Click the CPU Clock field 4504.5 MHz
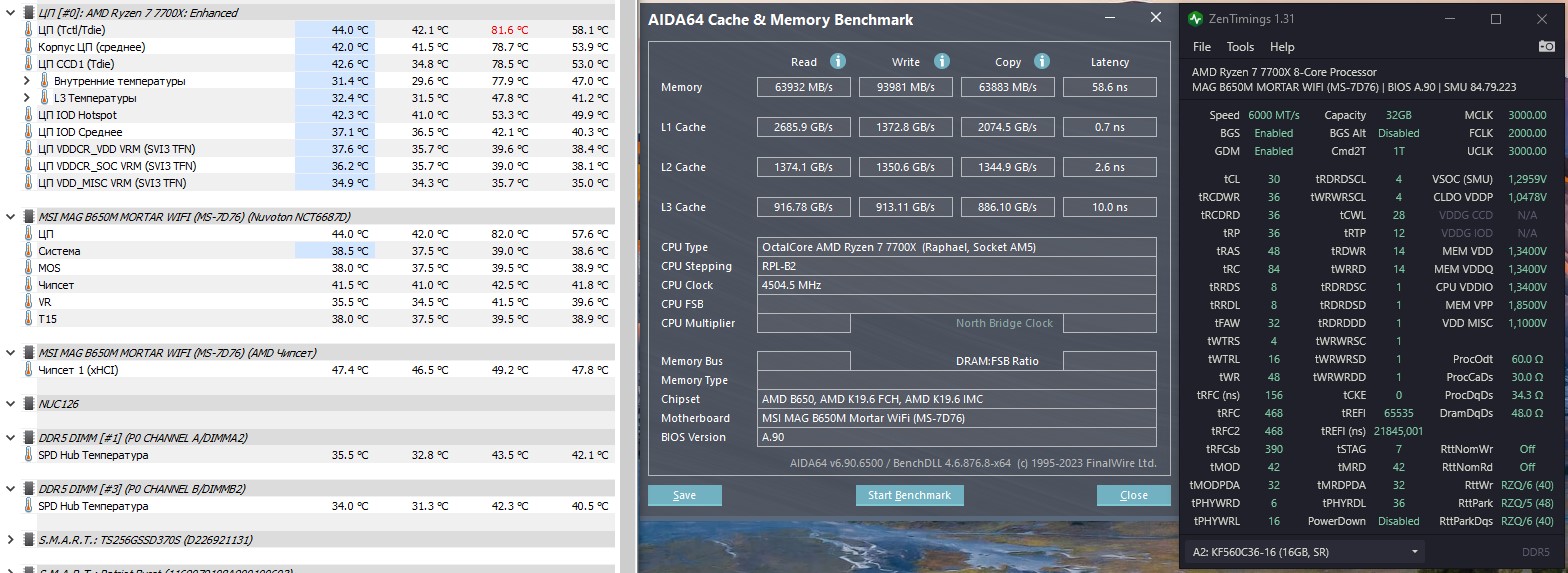 click(x=957, y=285)
